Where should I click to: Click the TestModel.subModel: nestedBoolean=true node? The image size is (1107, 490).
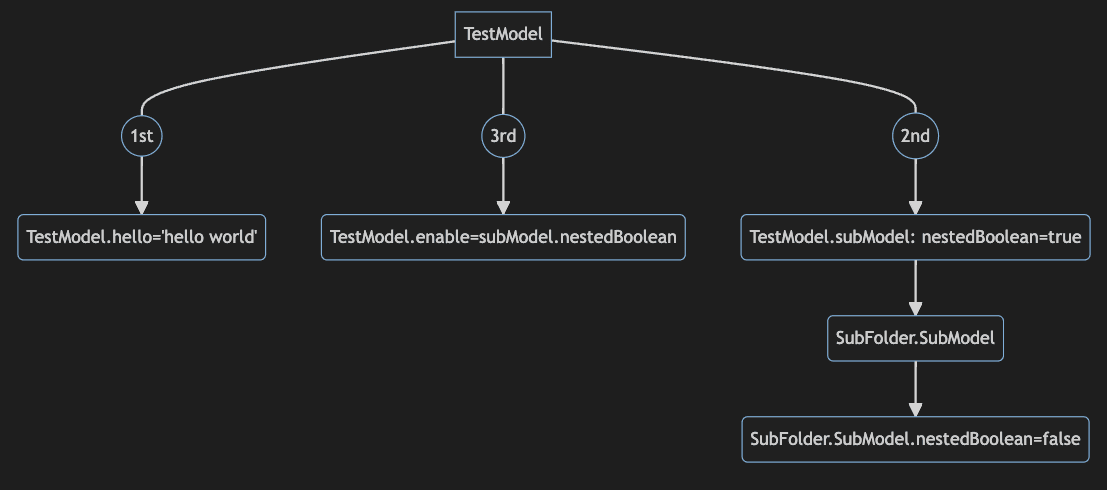pos(915,237)
